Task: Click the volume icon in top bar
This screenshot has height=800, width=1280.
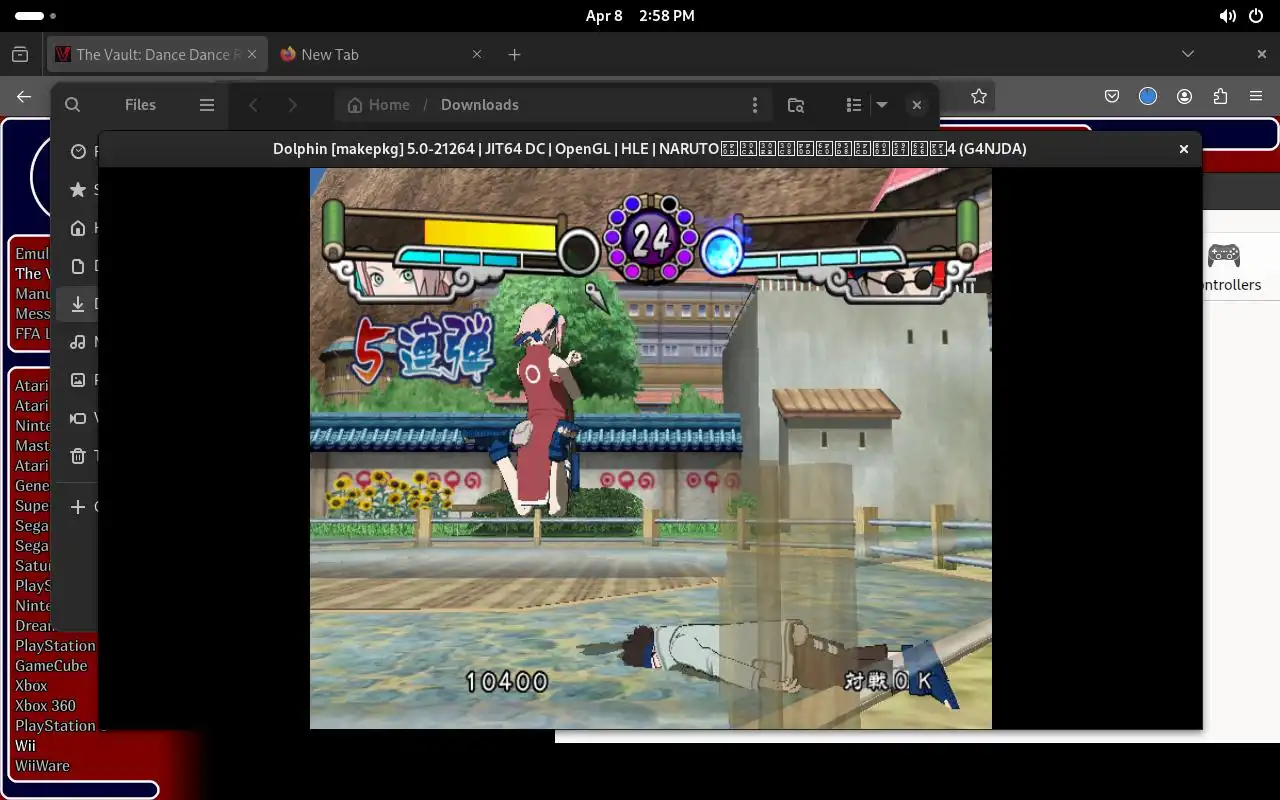Action: (1228, 16)
